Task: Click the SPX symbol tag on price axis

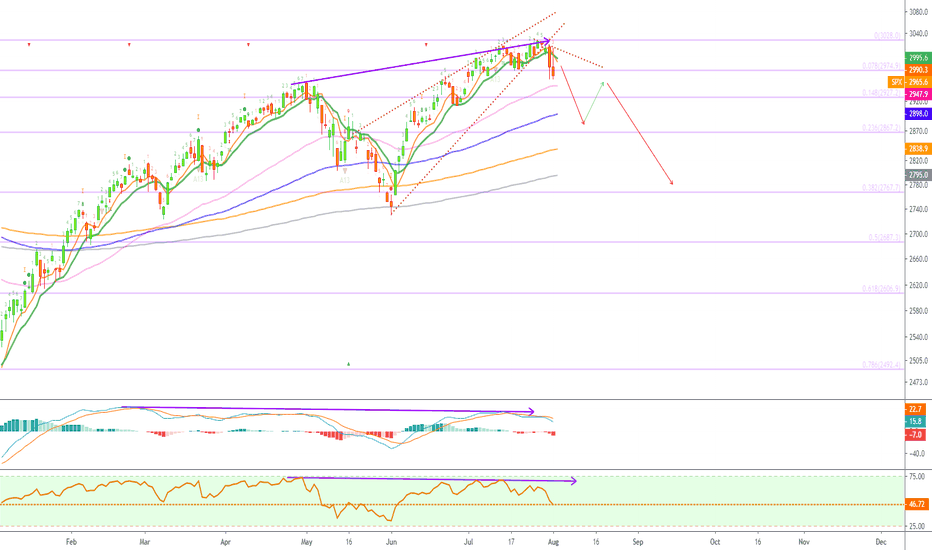Action: 896,82
